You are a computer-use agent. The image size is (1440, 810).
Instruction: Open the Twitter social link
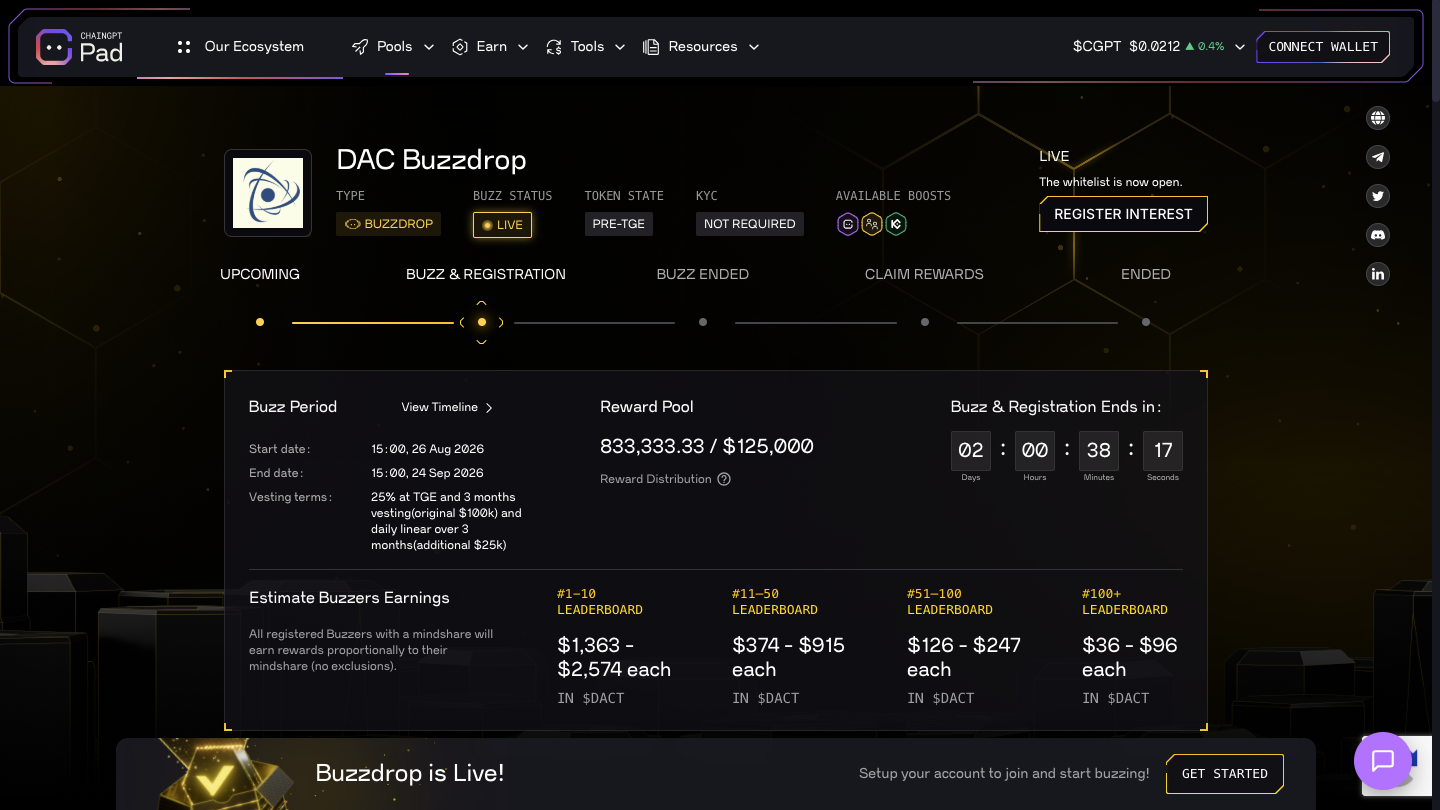point(1378,196)
